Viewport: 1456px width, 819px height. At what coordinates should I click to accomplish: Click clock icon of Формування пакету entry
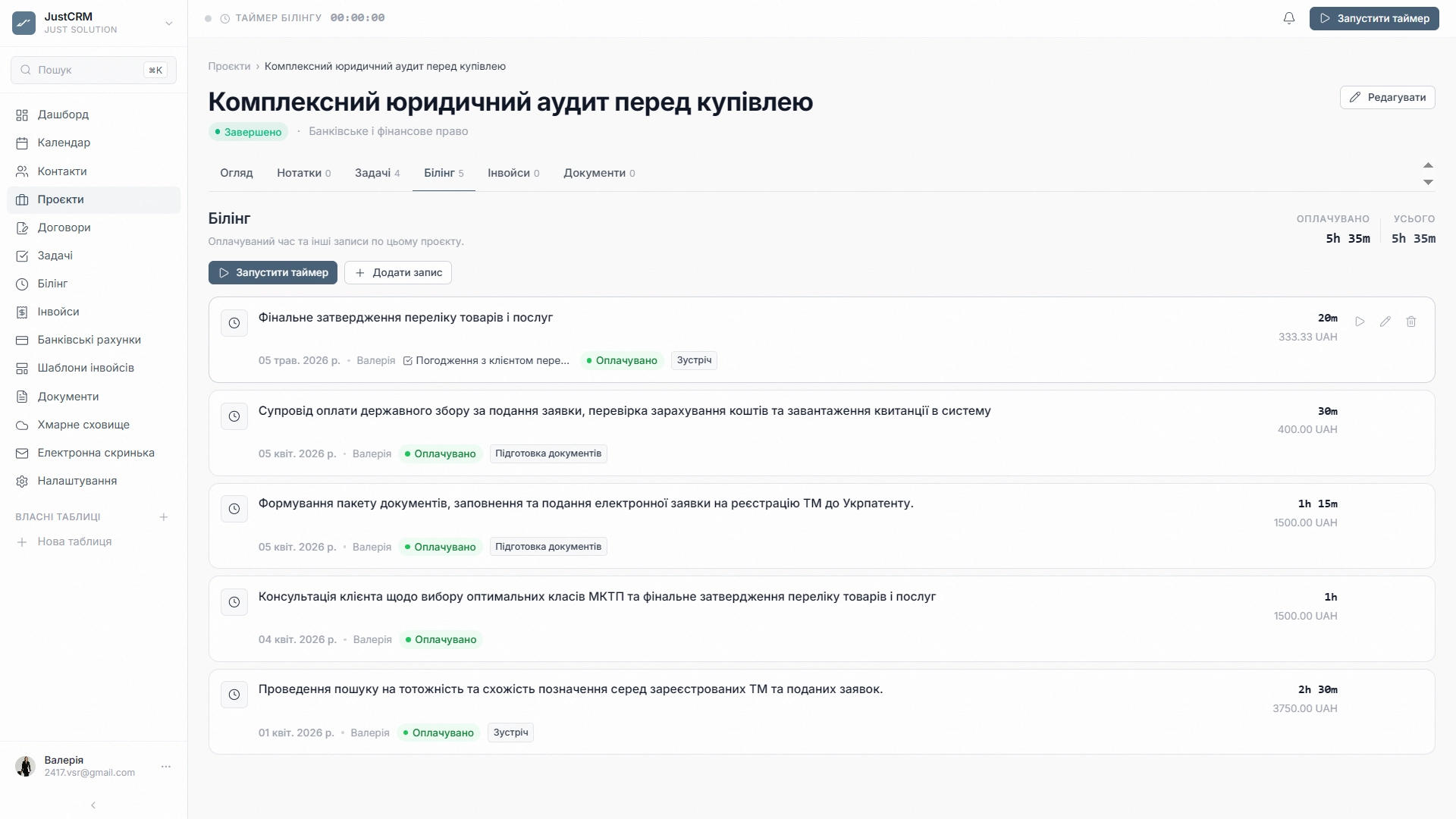[234, 509]
